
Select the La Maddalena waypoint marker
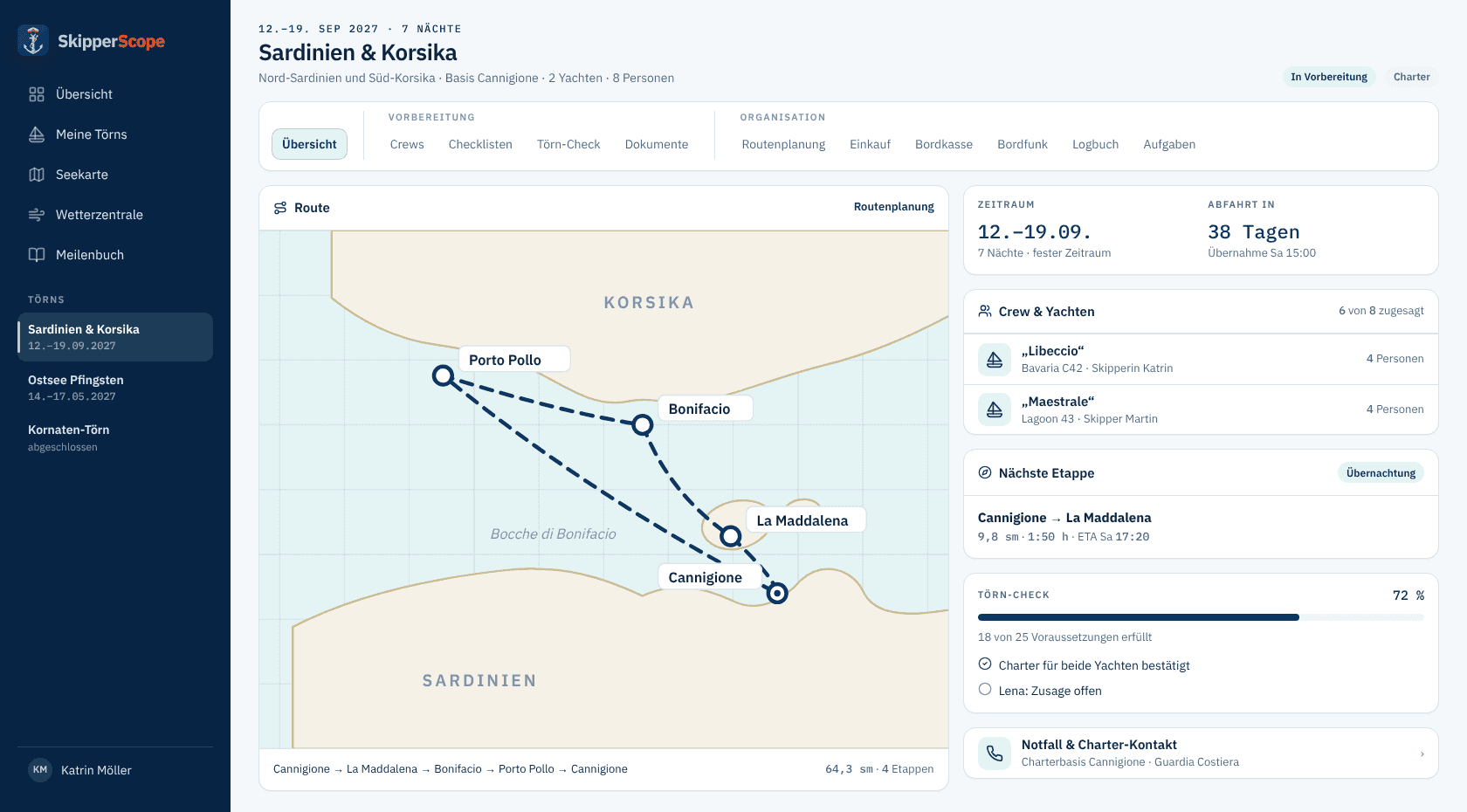(x=731, y=535)
